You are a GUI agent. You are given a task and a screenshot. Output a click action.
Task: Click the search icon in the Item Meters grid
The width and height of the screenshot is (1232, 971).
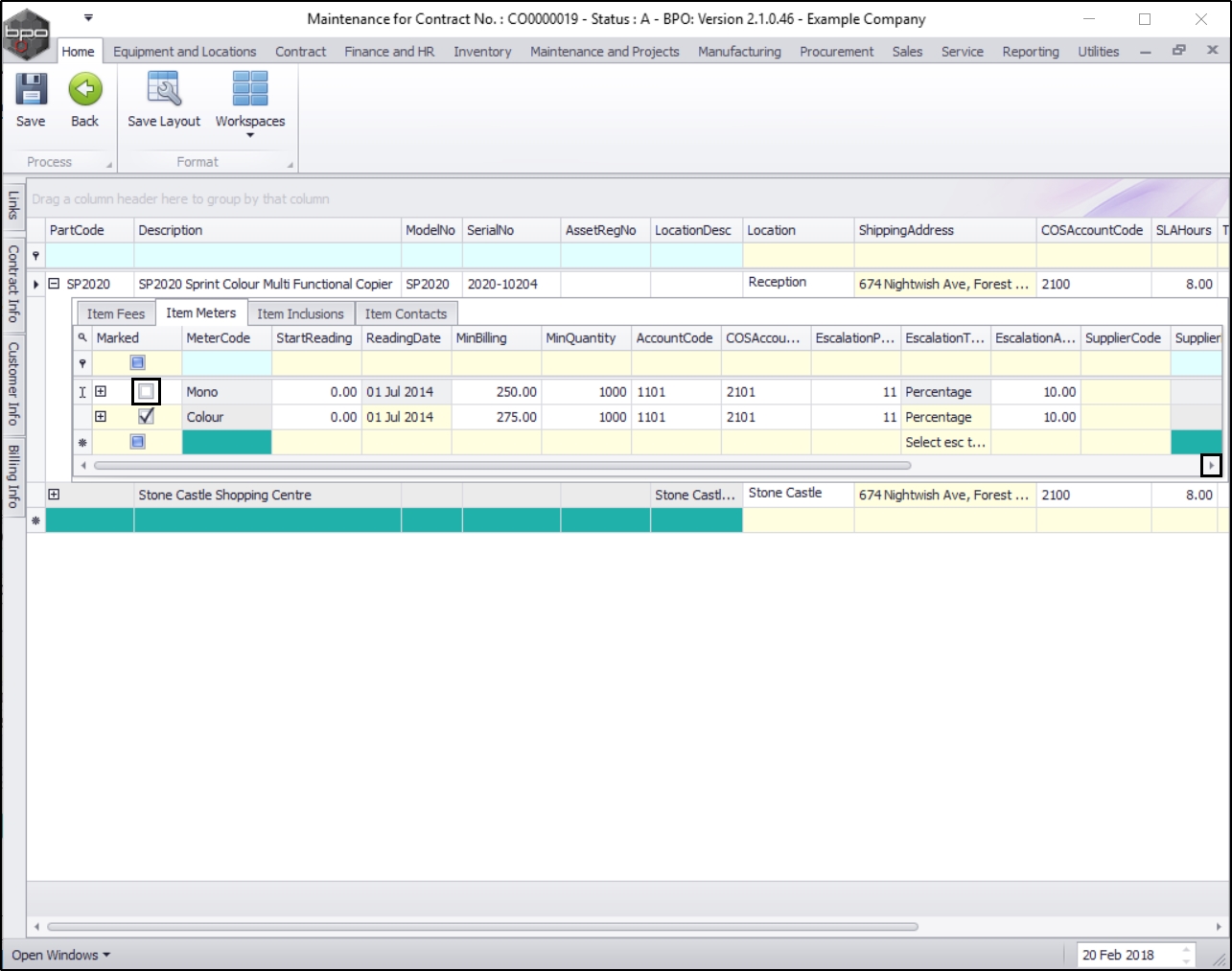point(82,337)
